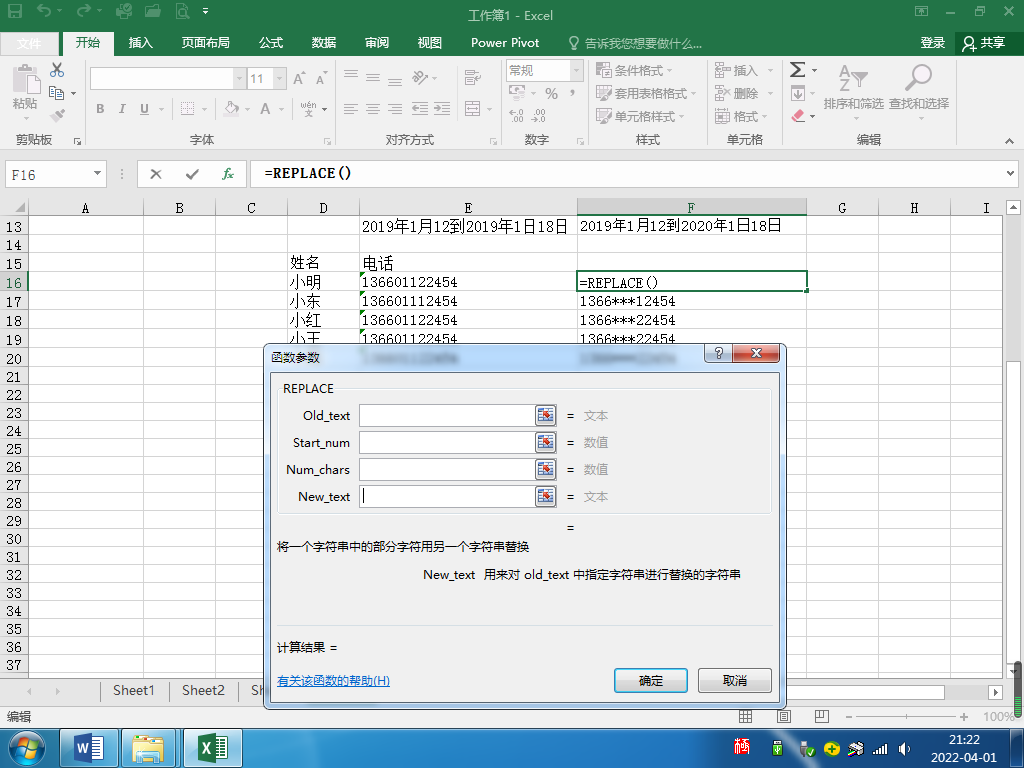The width and height of the screenshot is (1024, 768).
Task: Open the 数据 ribbon tab
Action: [324, 43]
